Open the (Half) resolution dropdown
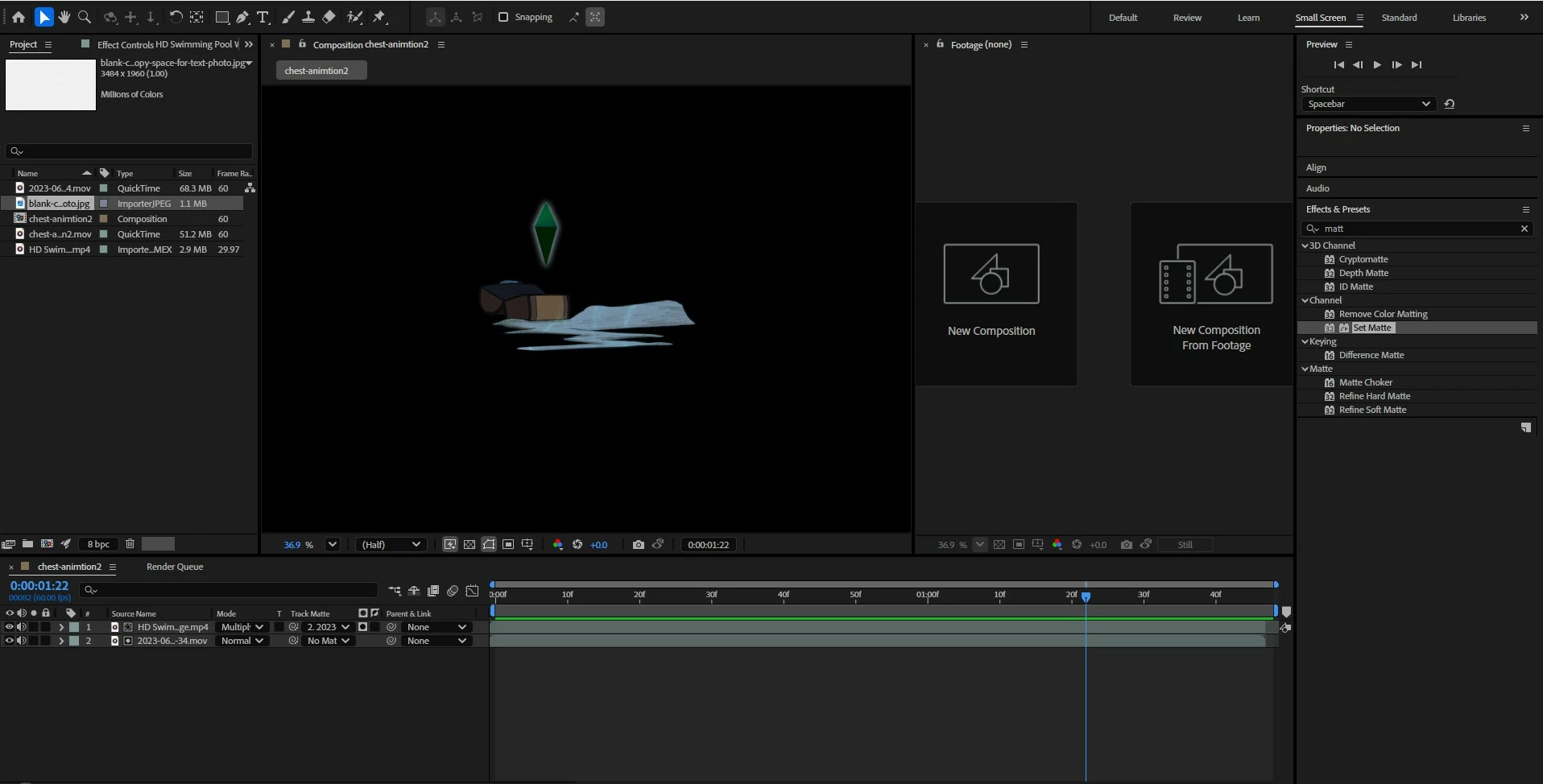 pyautogui.click(x=391, y=545)
